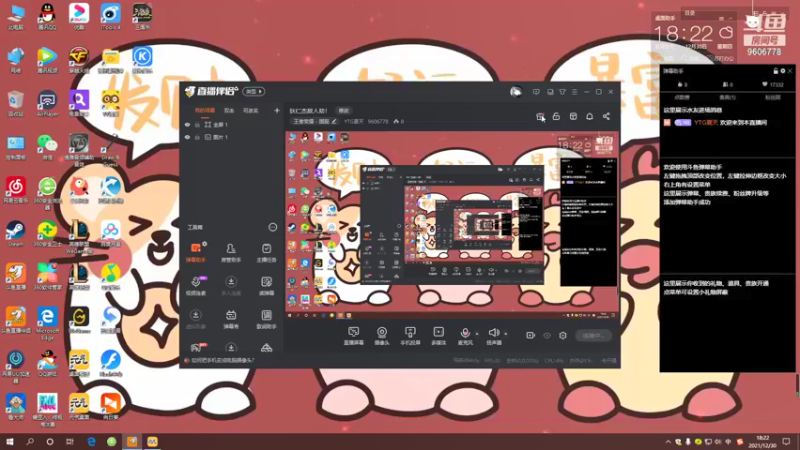The image size is (800, 450).
Task: Open the hamburger menu in title bar
Action: pyautogui.click(x=574, y=92)
